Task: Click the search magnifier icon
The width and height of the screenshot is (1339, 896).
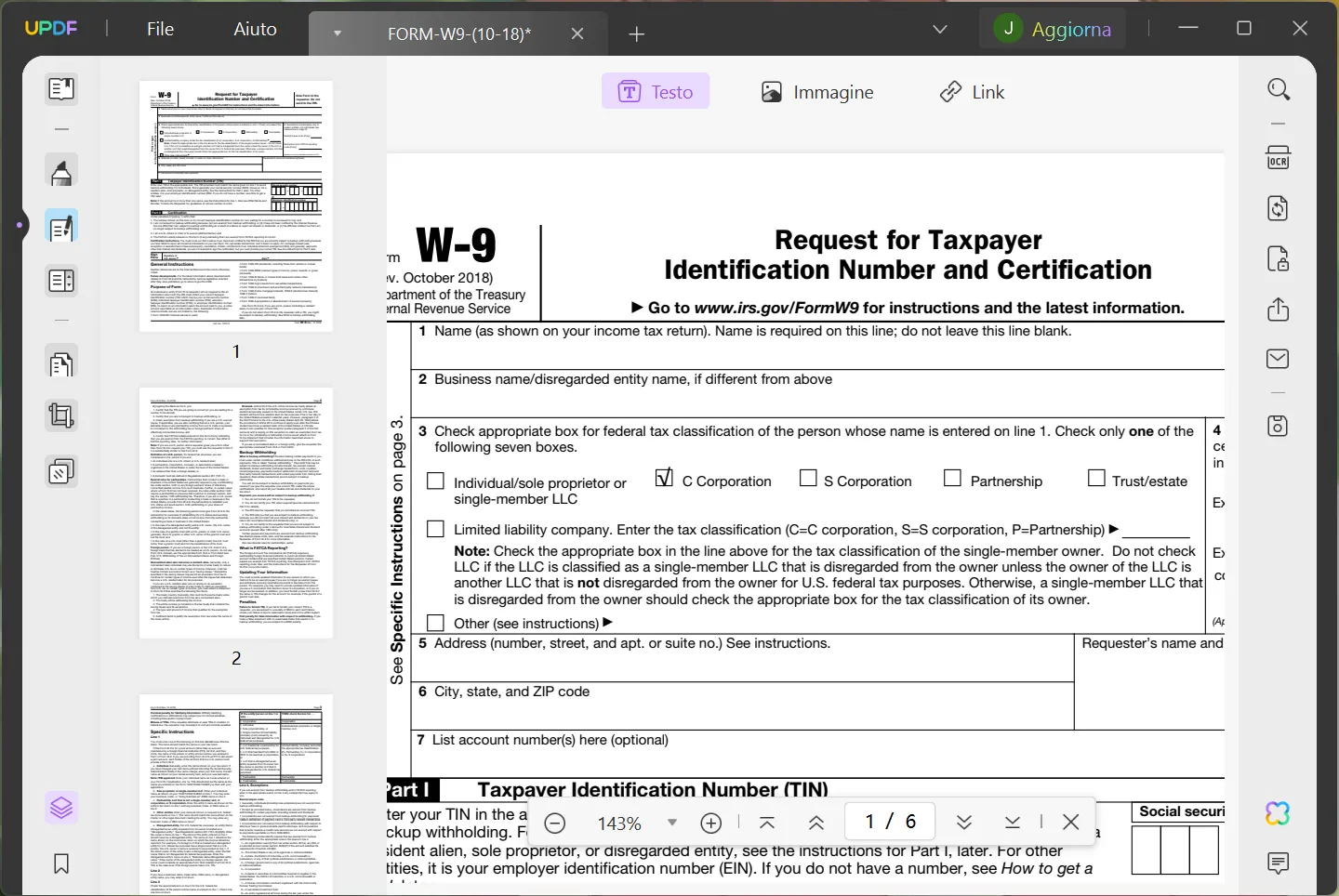Action: [1279, 89]
